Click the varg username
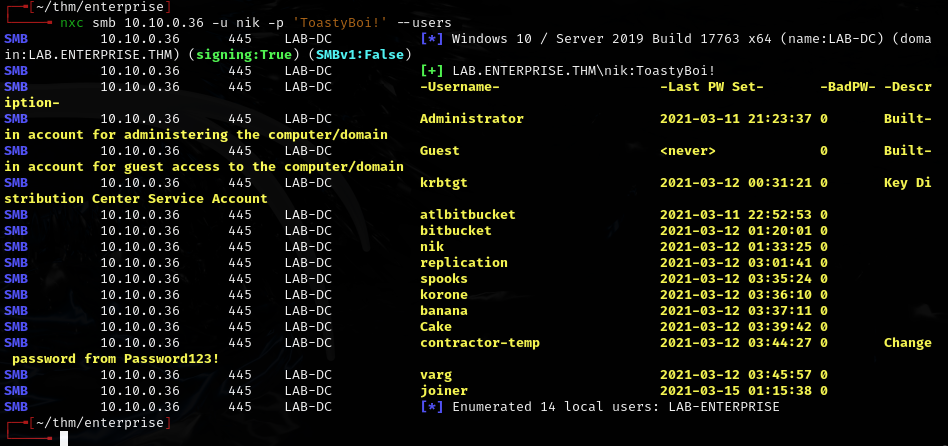Viewport: 948px width, 446px height. tap(436, 374)
